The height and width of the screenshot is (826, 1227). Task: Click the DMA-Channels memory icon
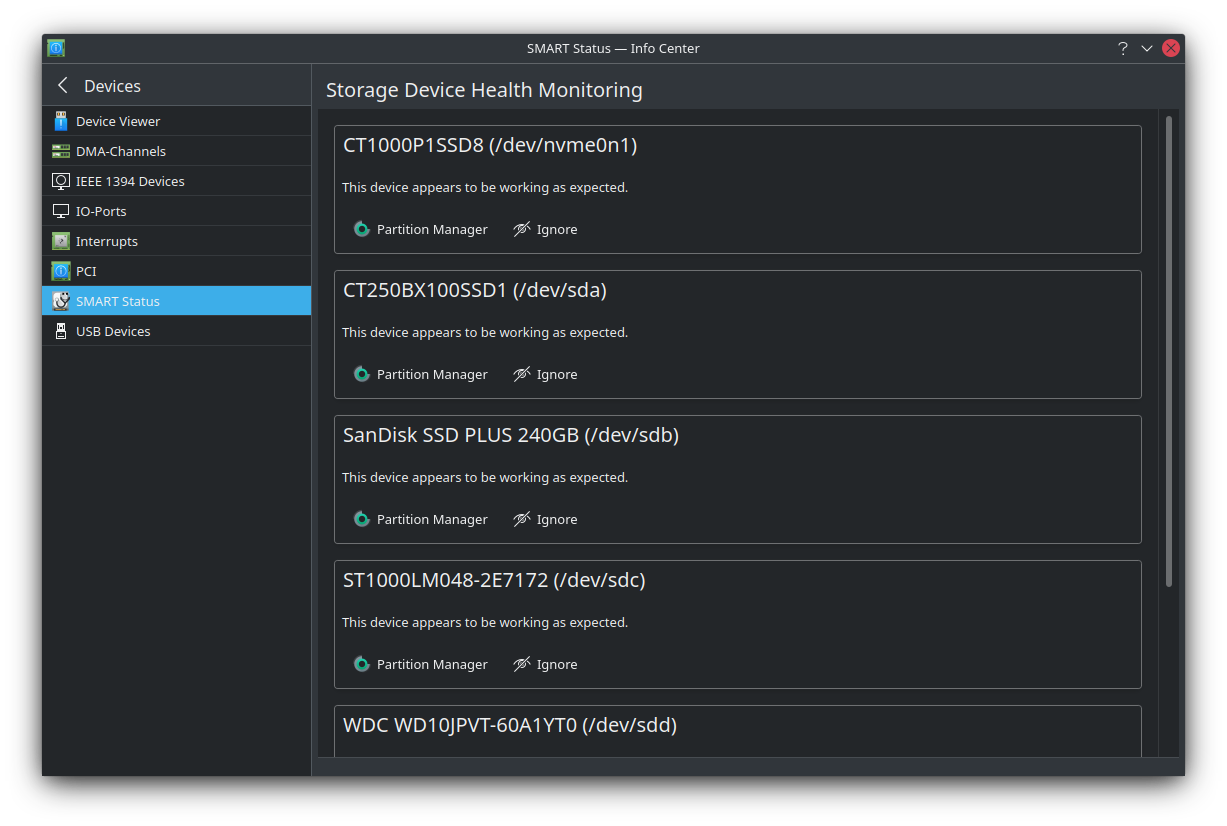61,151
